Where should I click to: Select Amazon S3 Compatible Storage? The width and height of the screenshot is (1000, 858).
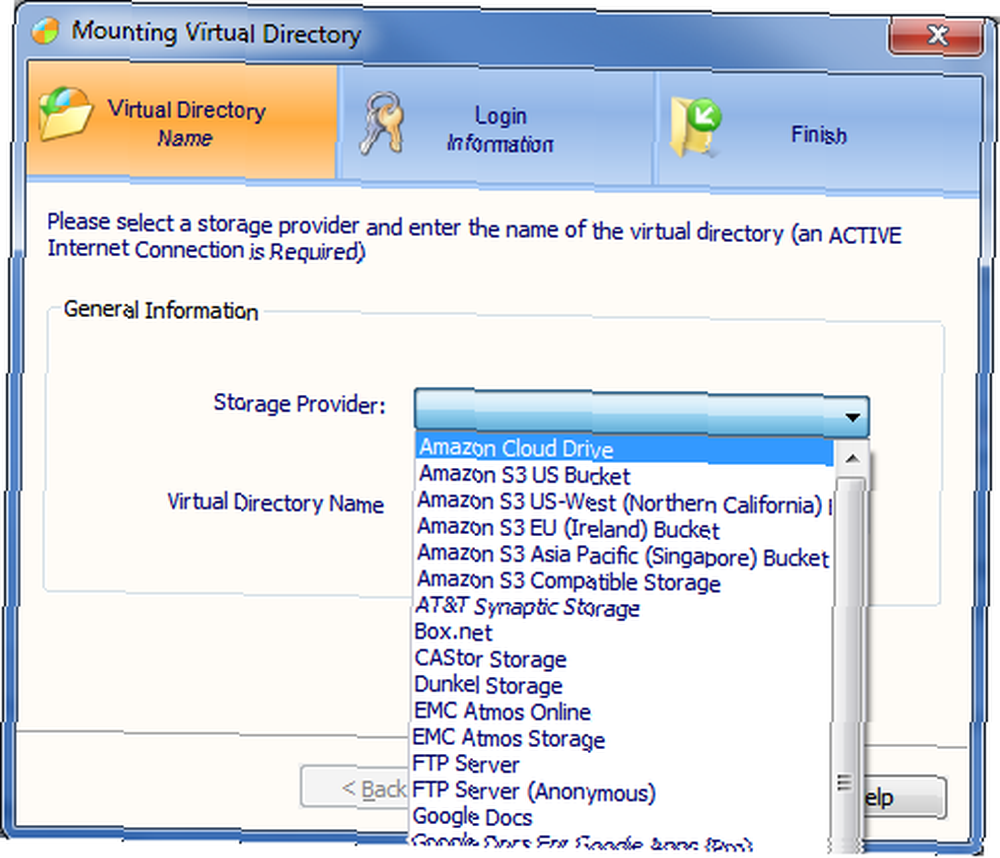pos(624,581)
